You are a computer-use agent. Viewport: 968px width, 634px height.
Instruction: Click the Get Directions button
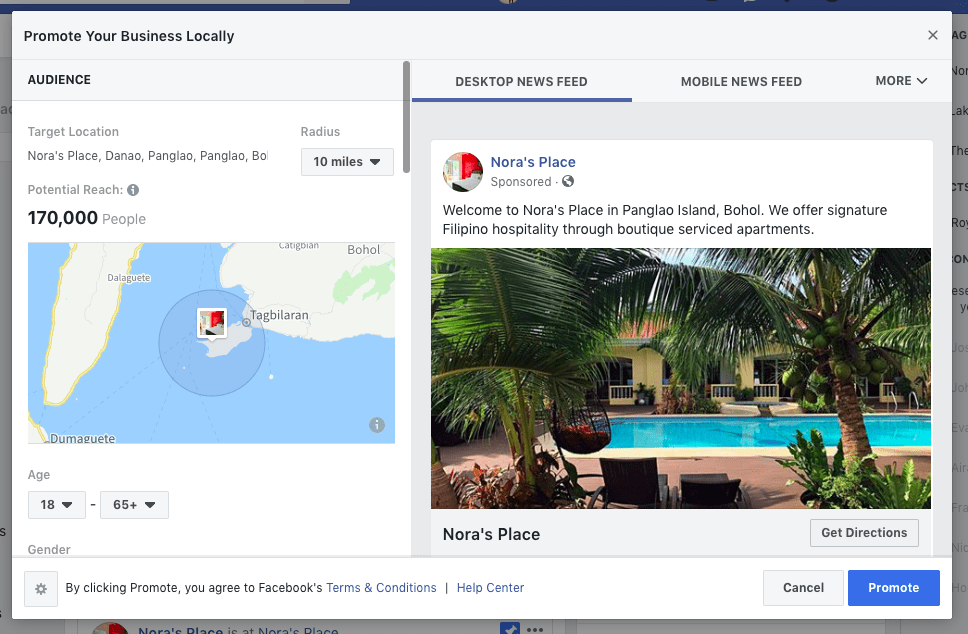[x=864, y=533]
